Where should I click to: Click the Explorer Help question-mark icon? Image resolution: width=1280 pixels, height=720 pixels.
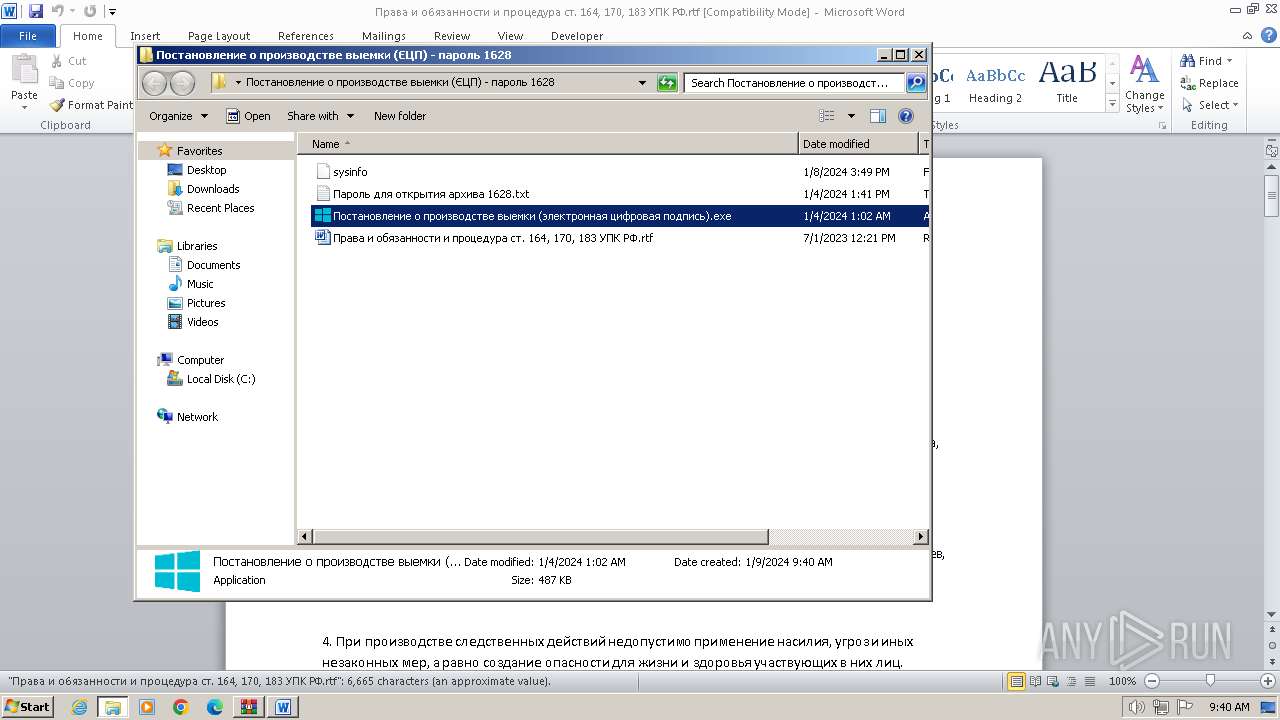point(906,116)
